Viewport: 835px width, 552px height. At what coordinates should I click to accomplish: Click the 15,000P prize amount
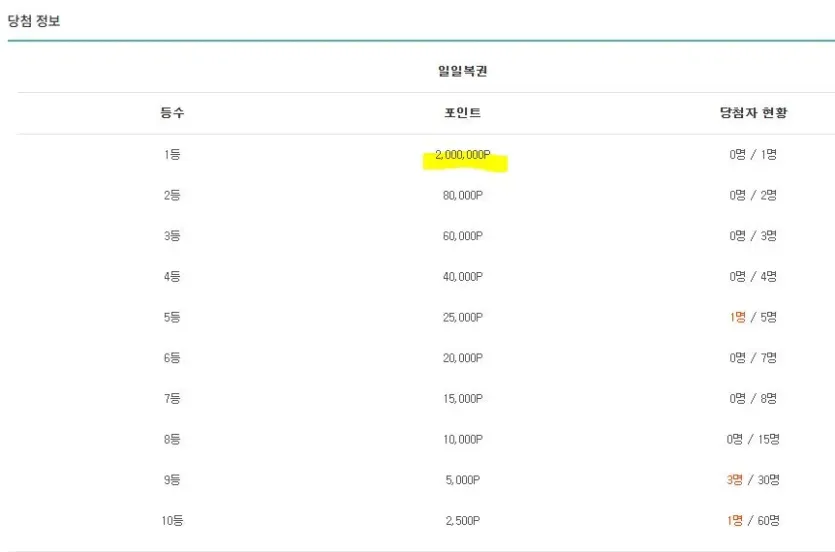(x=463, y=399)
